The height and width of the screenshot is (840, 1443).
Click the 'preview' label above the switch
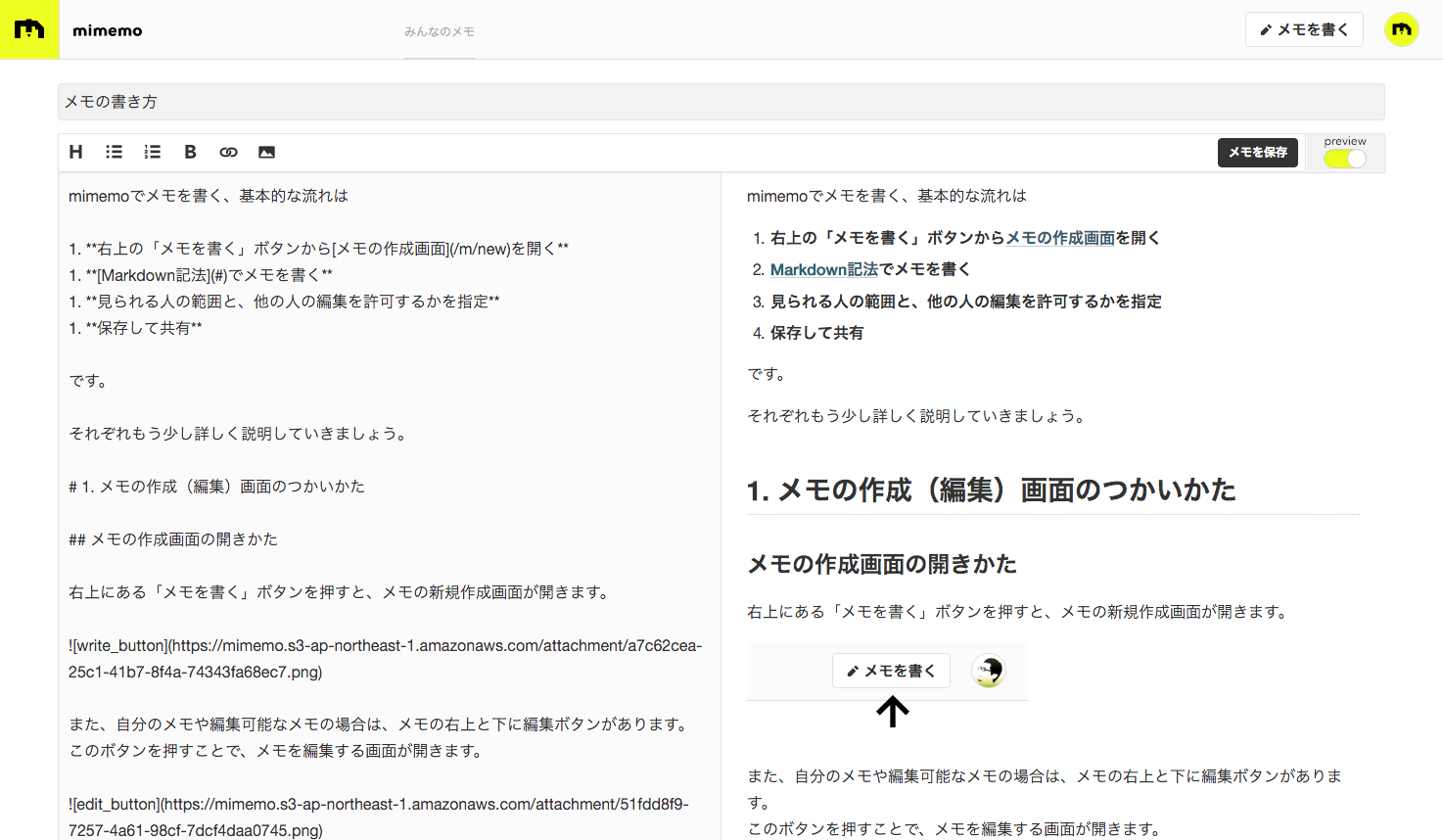pyautogui.click(x=1345, y=141)
